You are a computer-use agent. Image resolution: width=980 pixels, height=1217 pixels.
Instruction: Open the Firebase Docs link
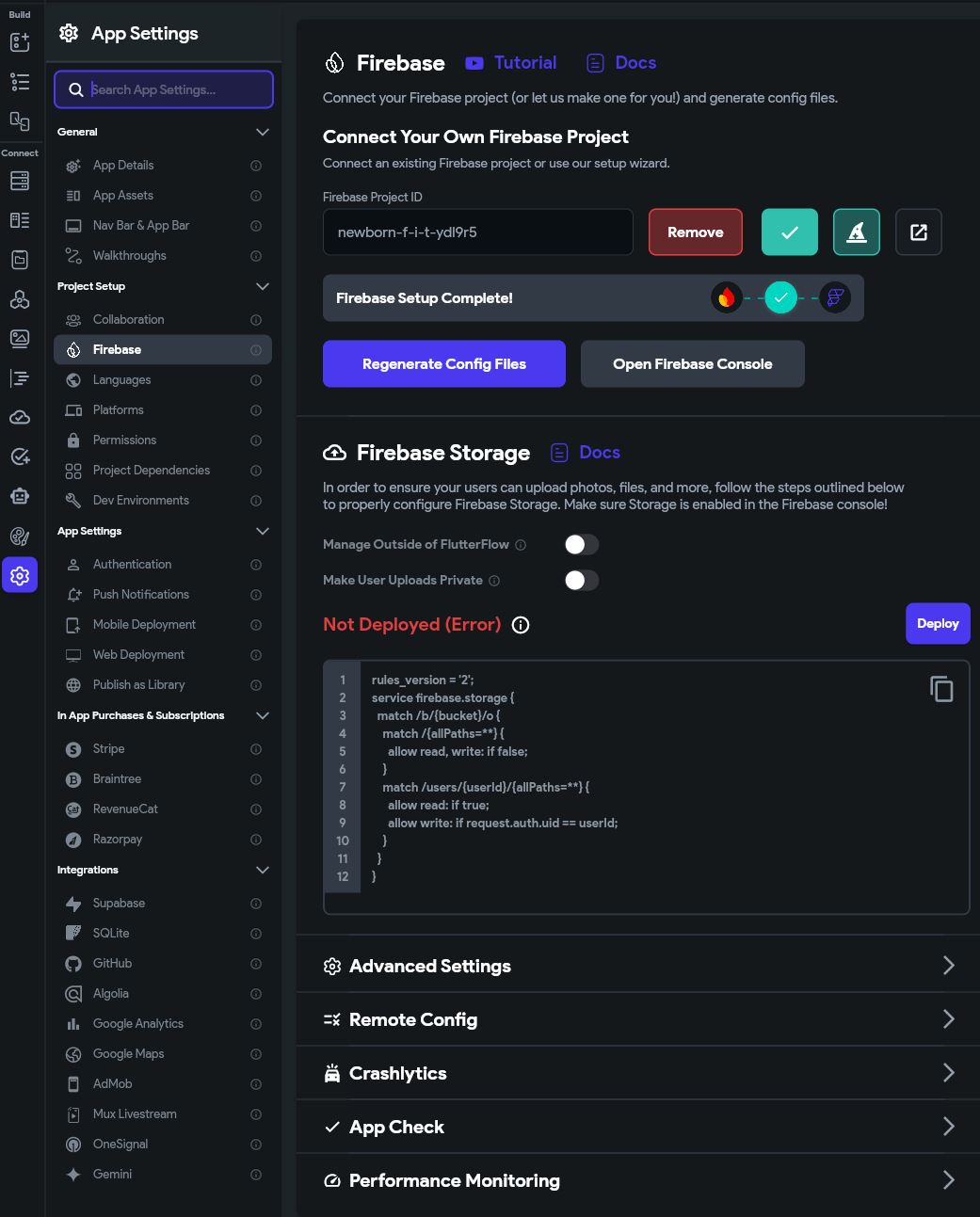621,63
